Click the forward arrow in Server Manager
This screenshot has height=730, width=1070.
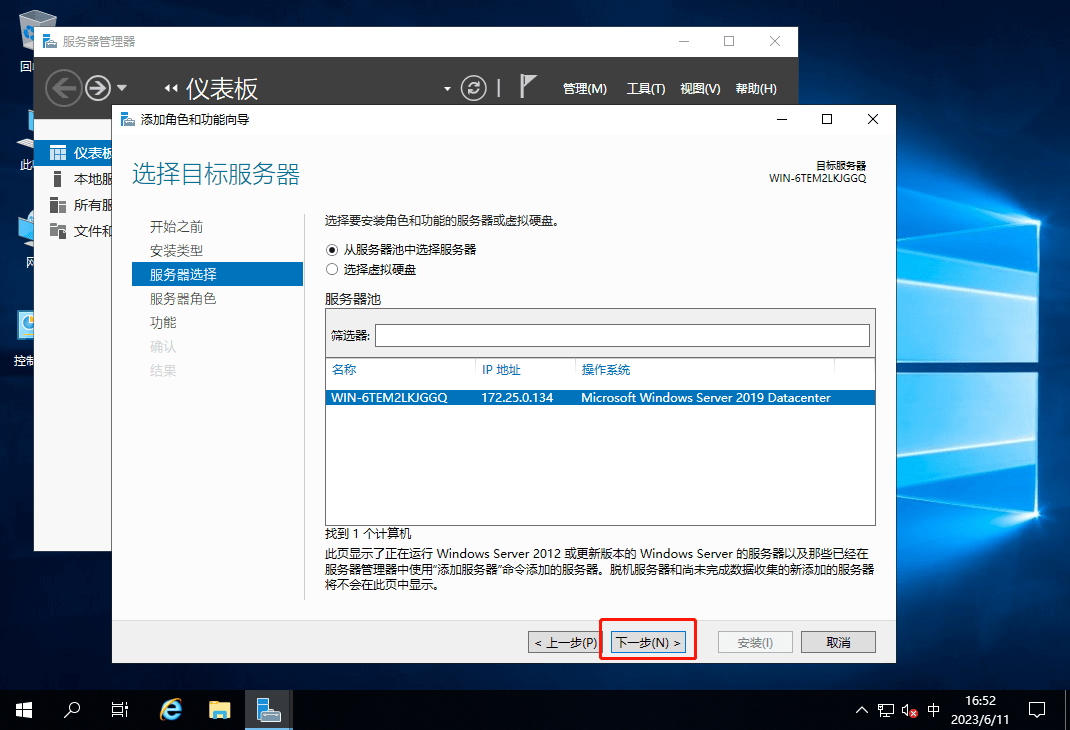pos(98,88)
